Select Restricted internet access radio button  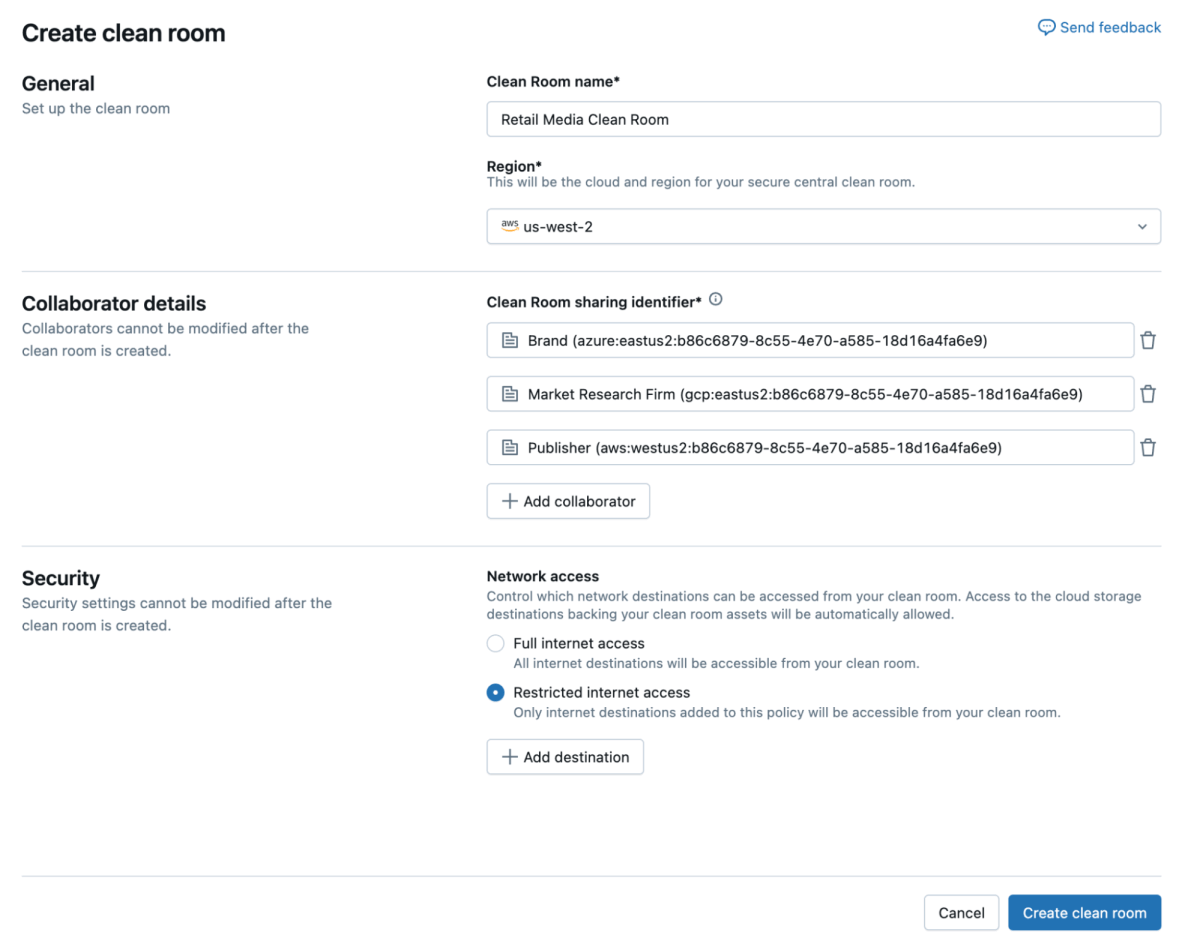coord(495,693)
